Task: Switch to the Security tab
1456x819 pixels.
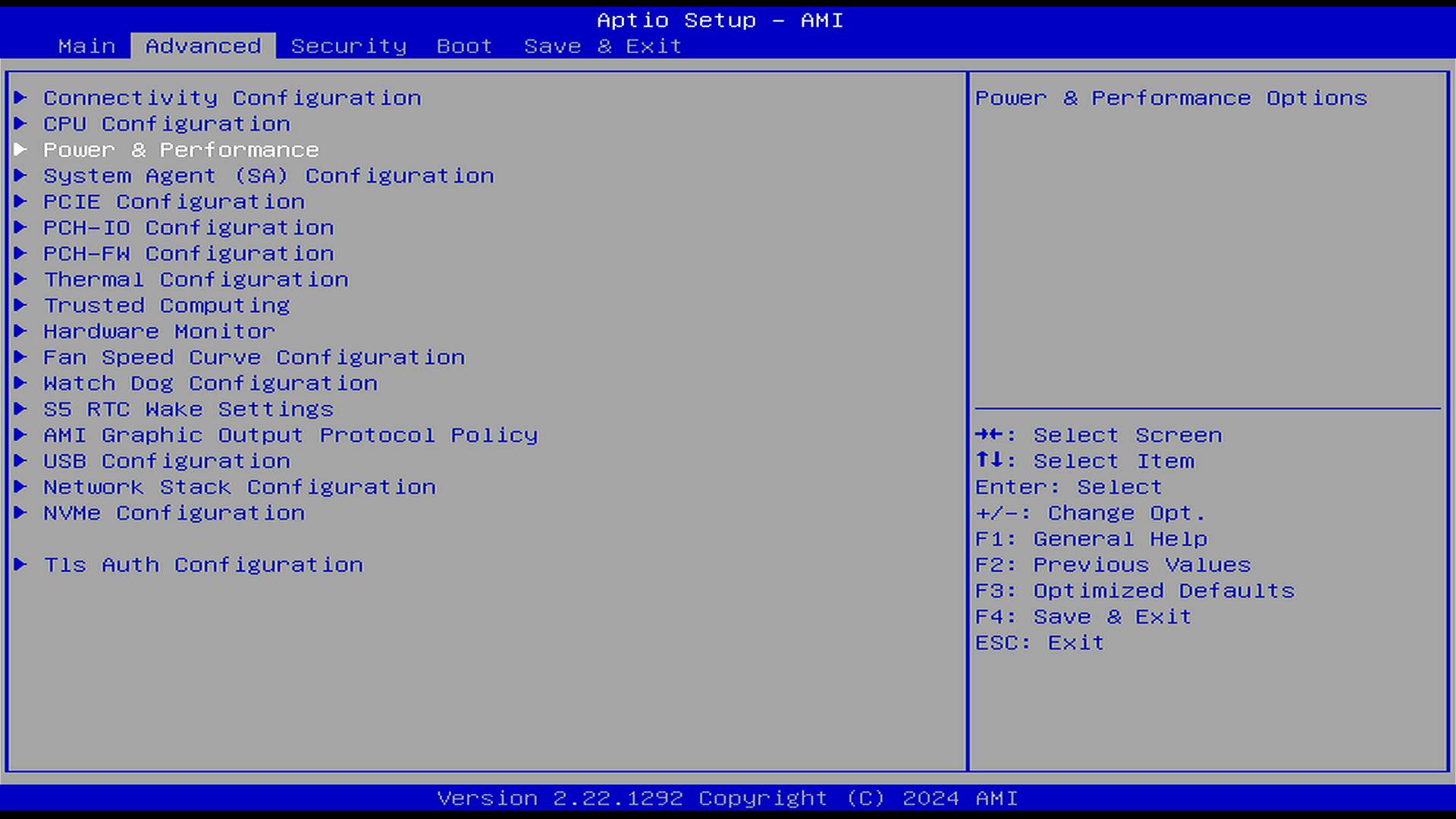Action: [x=349, y=46]
